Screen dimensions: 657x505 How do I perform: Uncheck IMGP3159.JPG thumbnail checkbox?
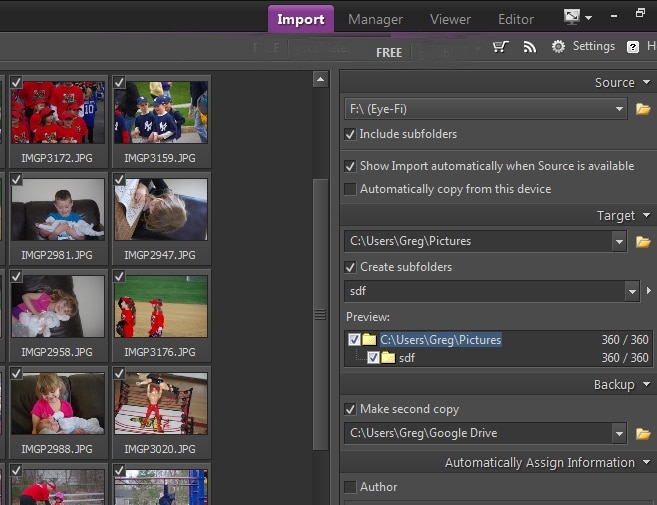pos(119,82)
